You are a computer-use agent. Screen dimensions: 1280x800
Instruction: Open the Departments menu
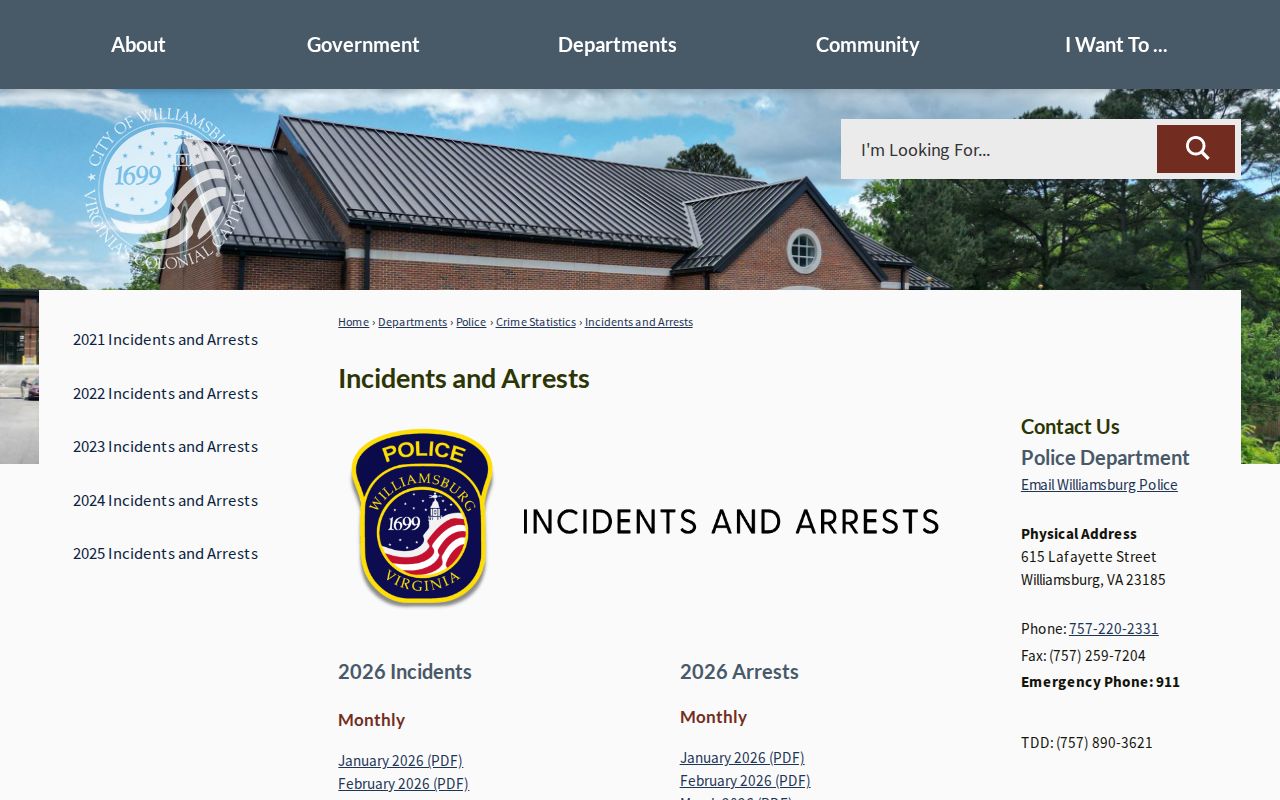point(617,44)
